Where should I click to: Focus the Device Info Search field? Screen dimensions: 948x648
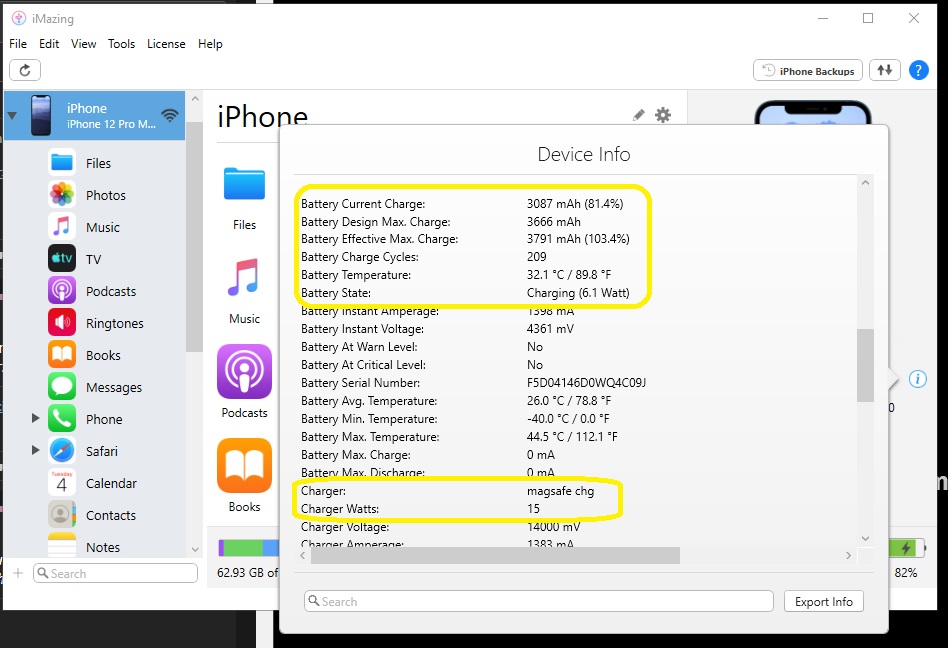(539, 601)
